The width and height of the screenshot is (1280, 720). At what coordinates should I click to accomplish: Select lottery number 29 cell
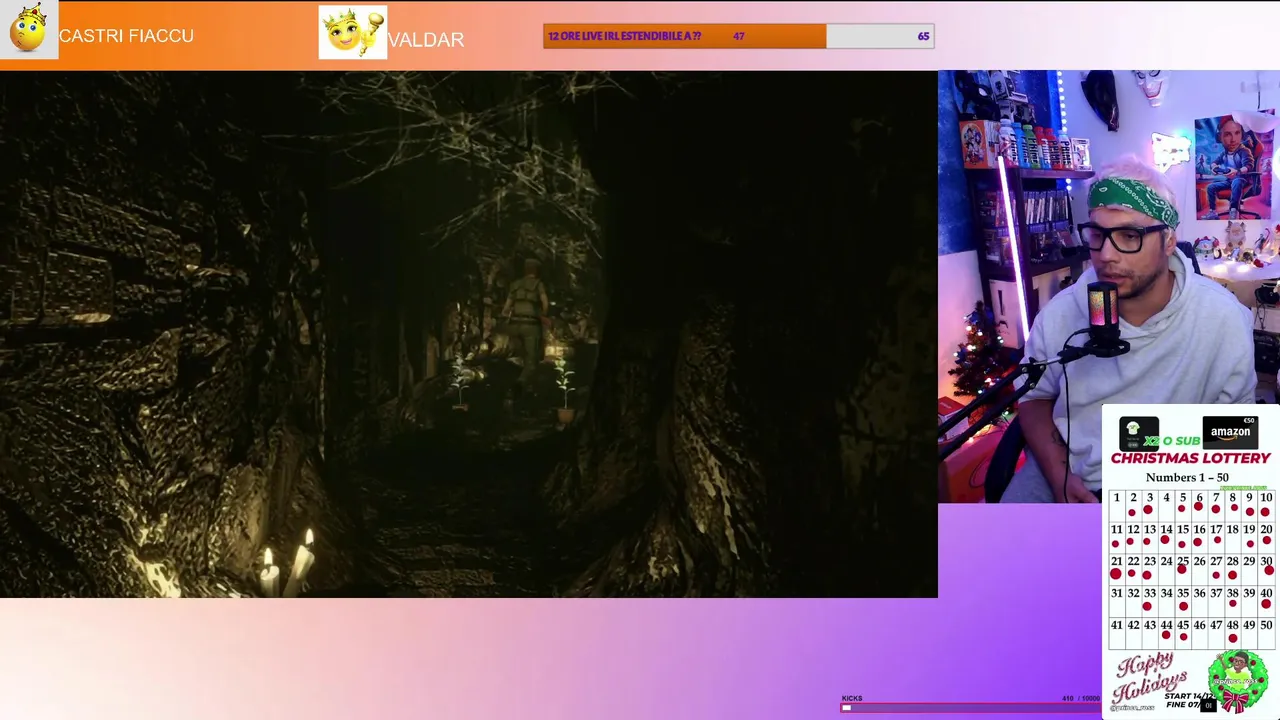tap(1249, 568)
